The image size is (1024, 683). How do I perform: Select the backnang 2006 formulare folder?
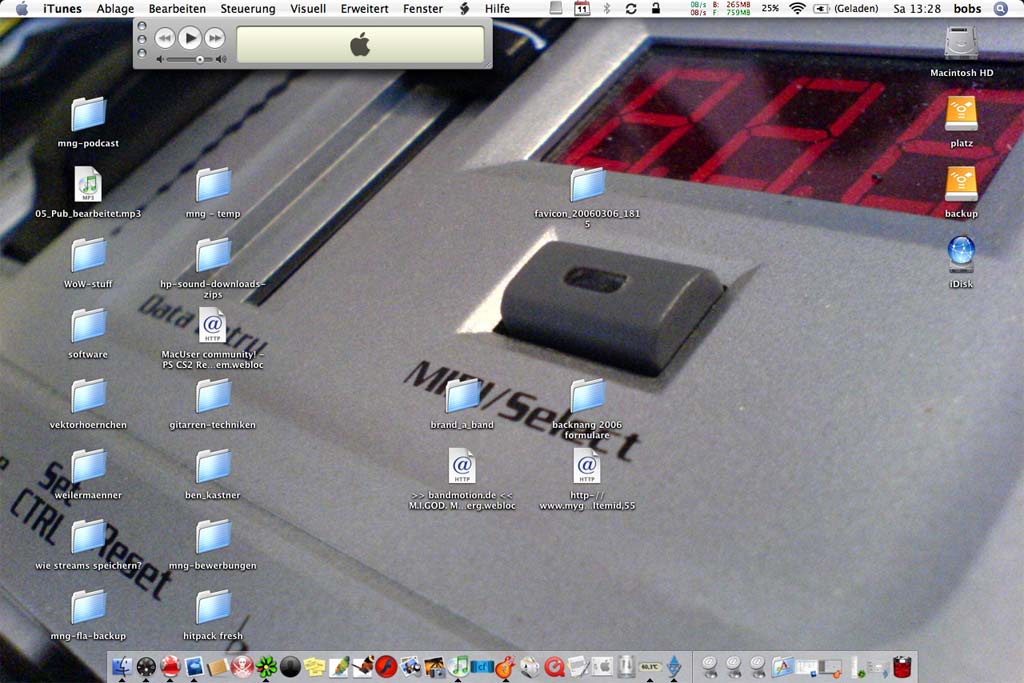[587, 395]
